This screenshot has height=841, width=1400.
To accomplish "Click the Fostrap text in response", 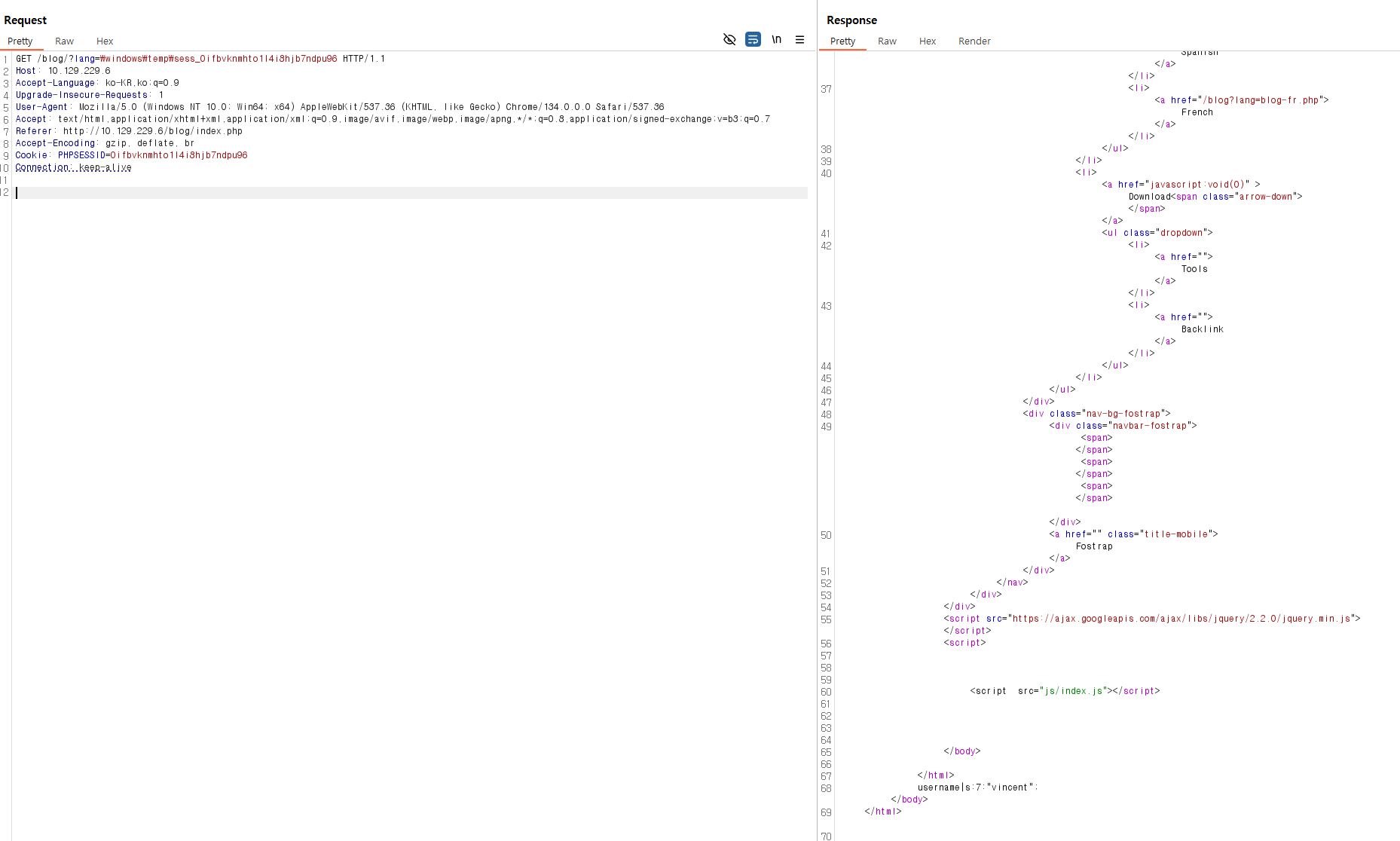I will coord(1094,546).
